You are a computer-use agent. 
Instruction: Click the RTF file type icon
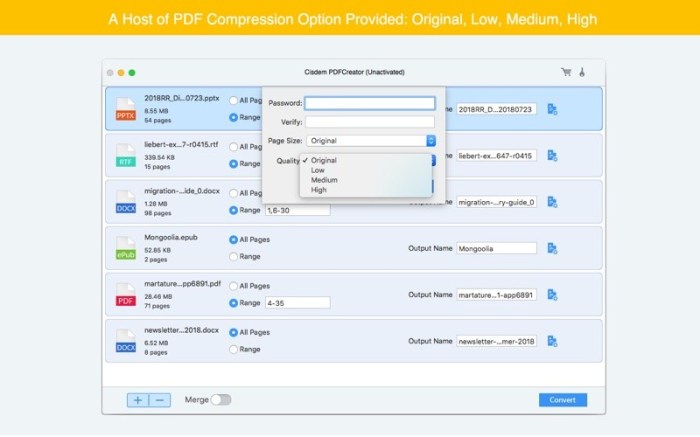coord(125,156)
